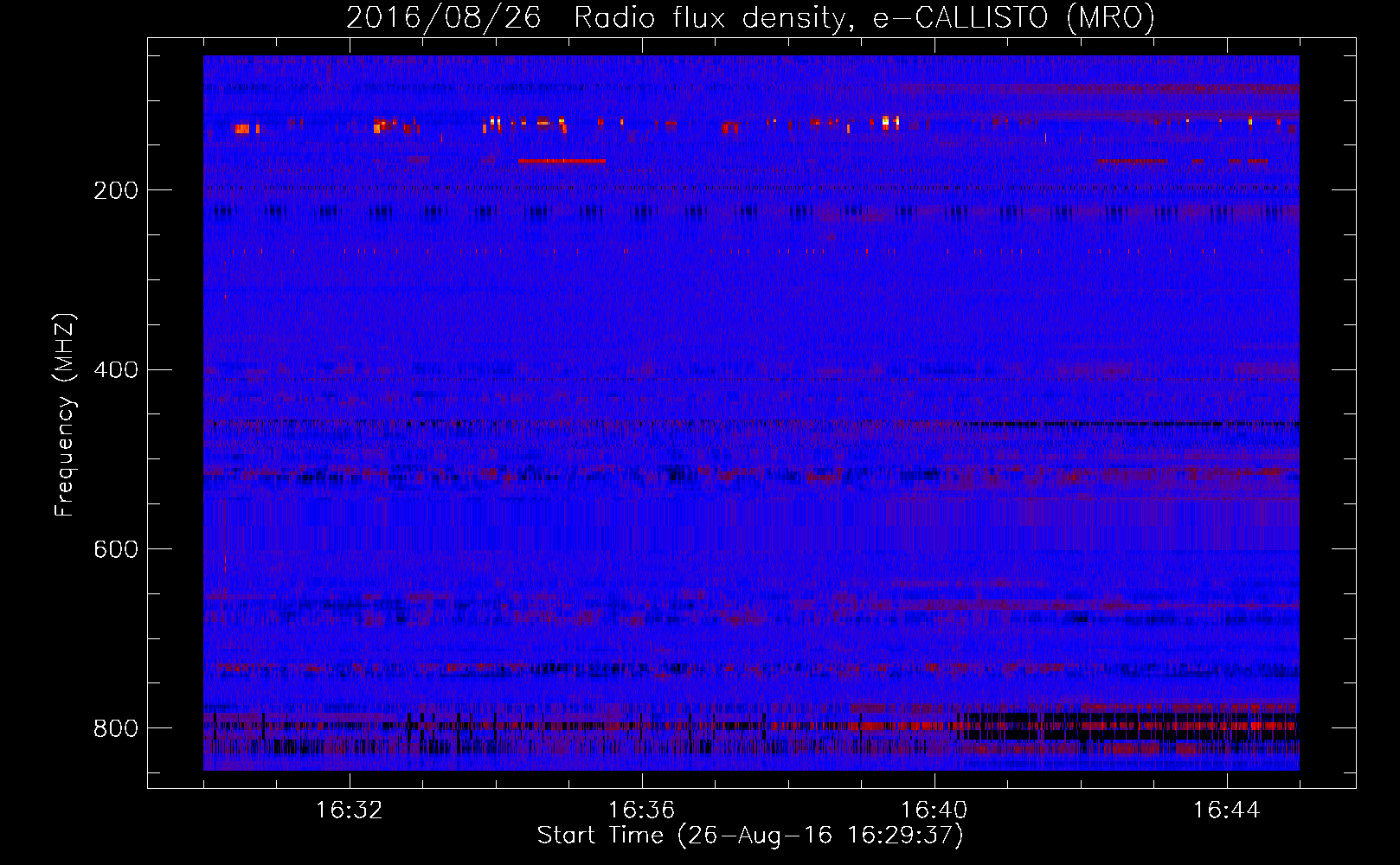Click the 16:36 time tick label

641,811
